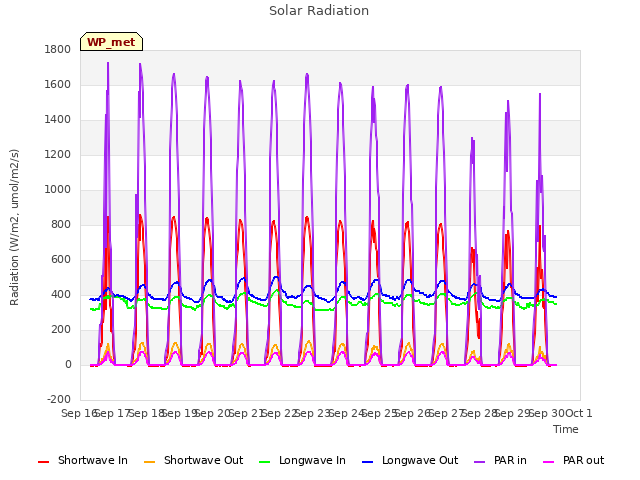Click the Solar Radiation chart title
This screenshot has width=640, height=480.
(319, 11)
